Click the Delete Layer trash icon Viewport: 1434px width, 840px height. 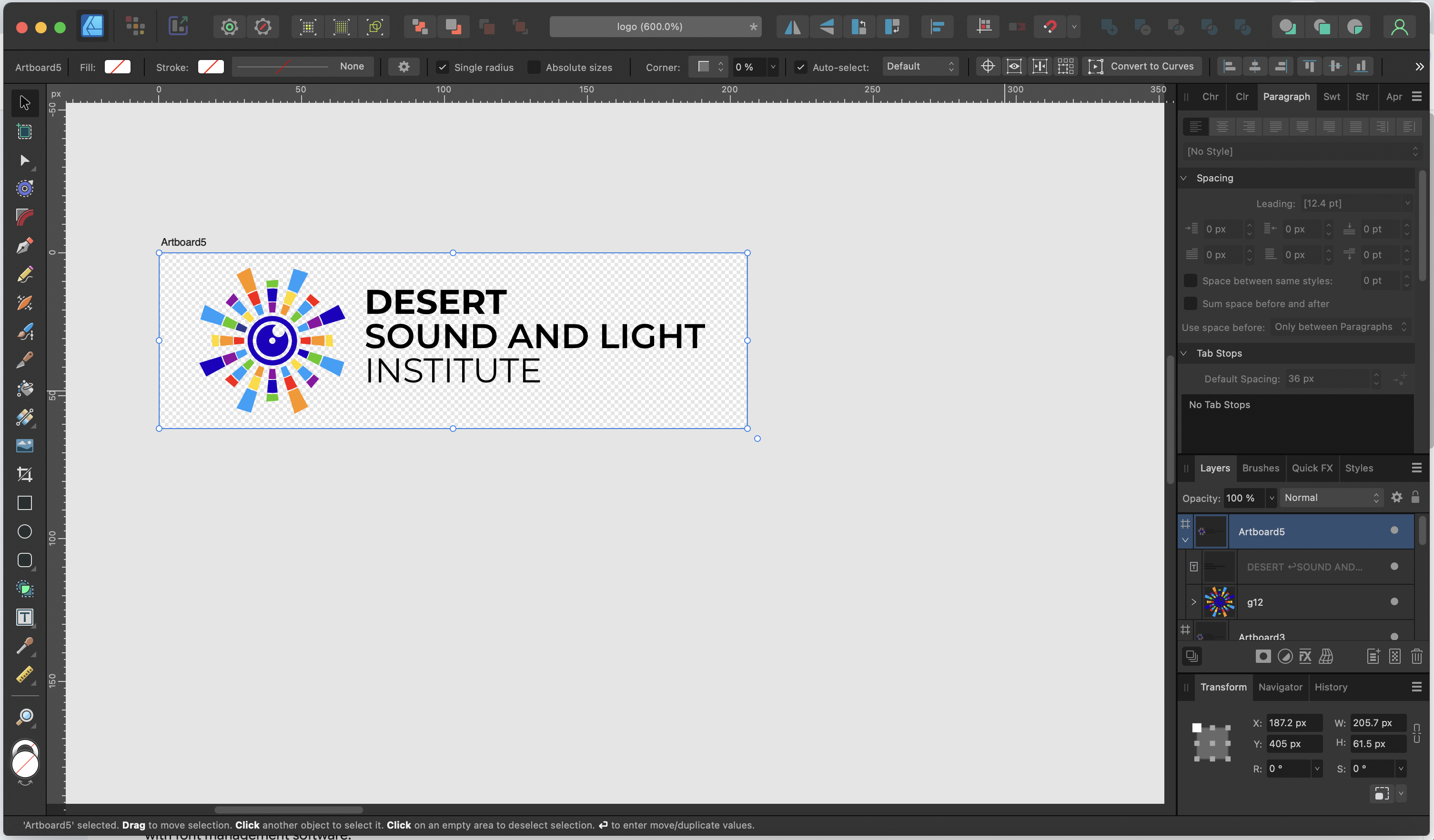click(x=1416, y=656)
